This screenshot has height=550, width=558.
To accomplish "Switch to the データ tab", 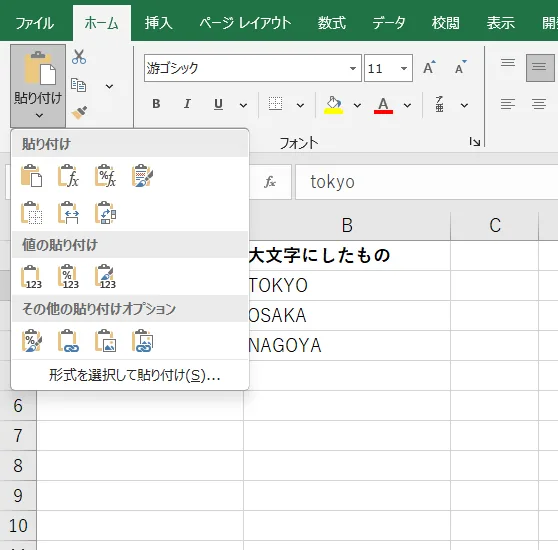I will [x=389, y=23].
